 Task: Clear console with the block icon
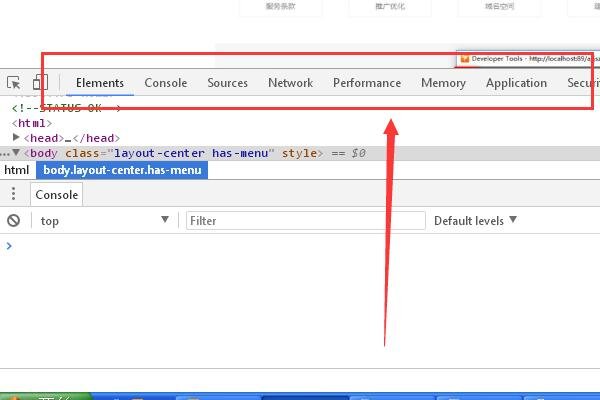coord(14,221)
